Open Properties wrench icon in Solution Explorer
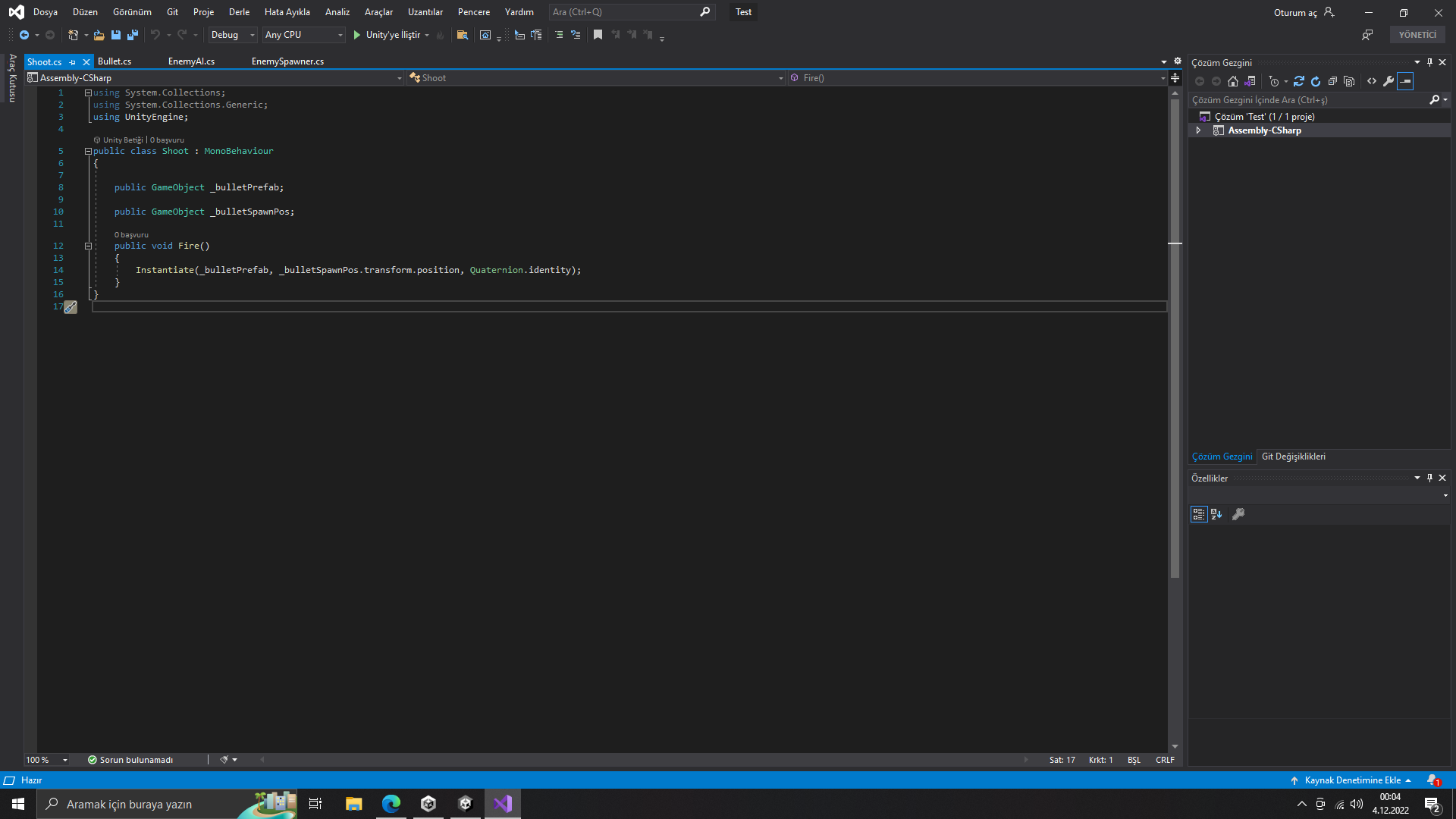 coord(1389,81)
